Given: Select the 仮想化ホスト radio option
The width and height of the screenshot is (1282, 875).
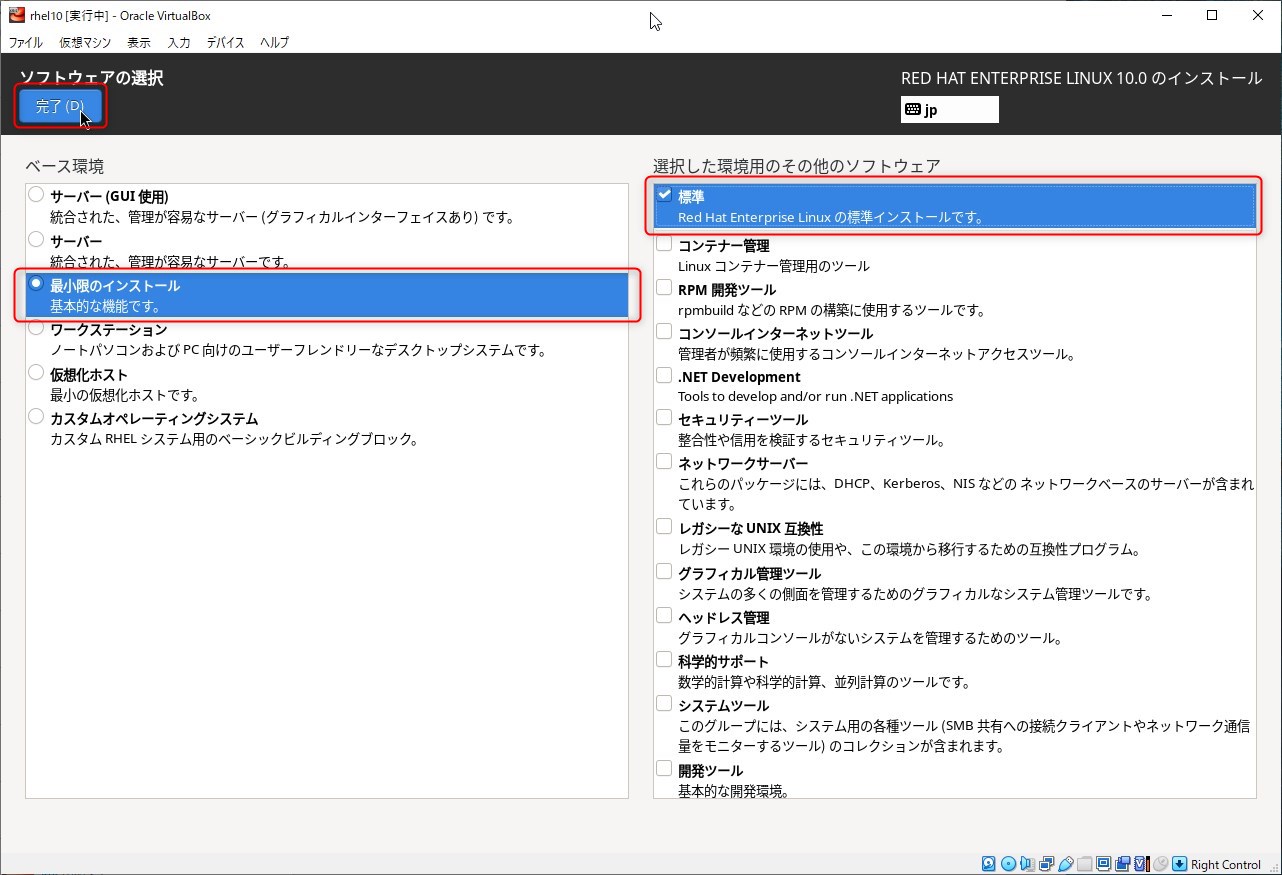Looking at the screenshot, I should [x=36, y=373].
